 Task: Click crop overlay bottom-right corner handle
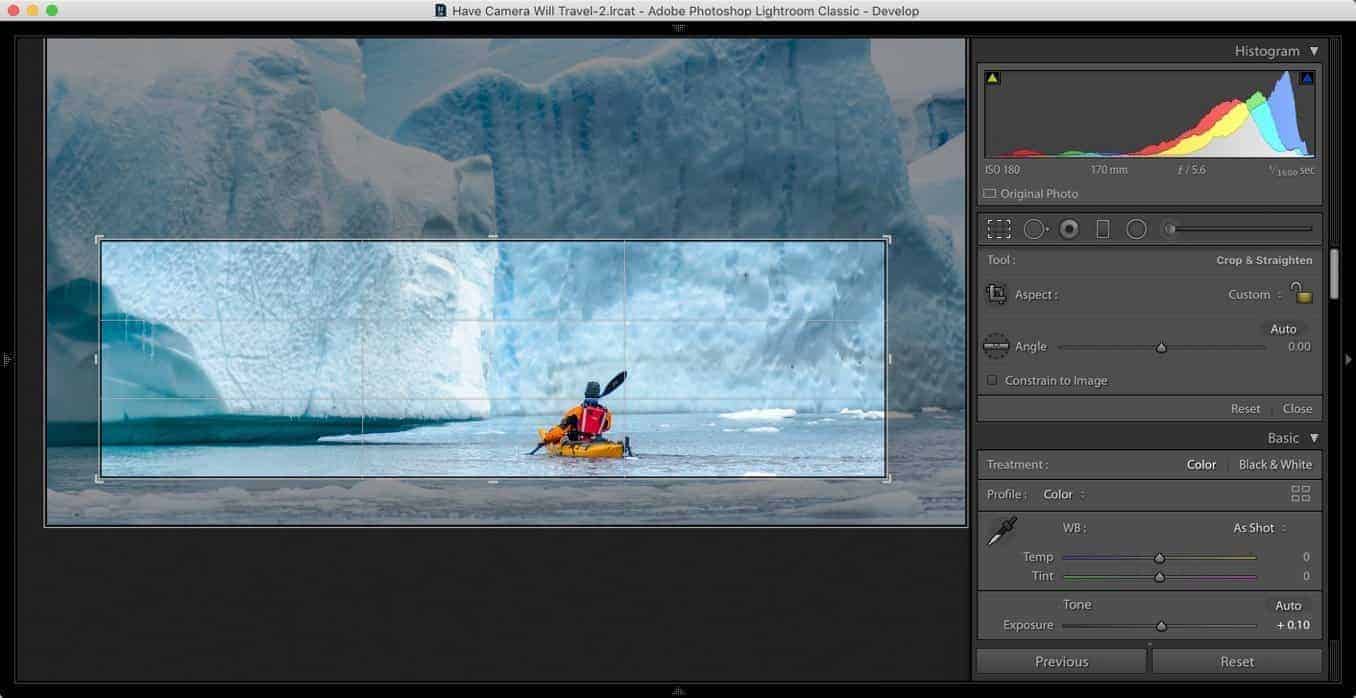pyautogui.click(x=887, y=478)
